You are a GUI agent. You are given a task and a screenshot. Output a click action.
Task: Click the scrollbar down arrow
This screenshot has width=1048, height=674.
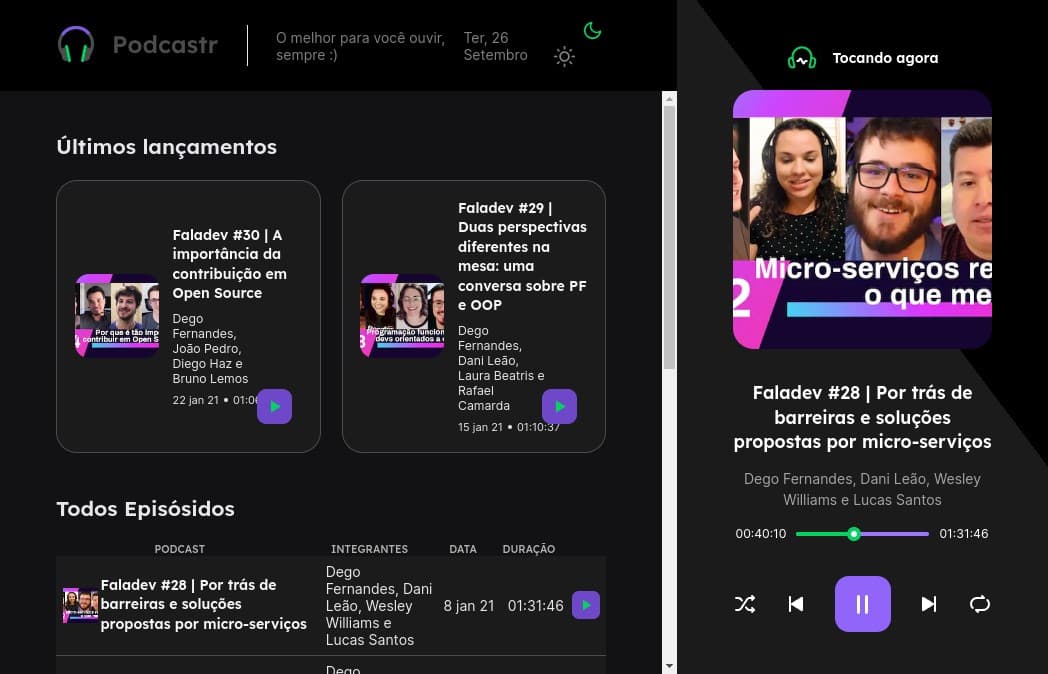pyautogui.click(x=669, y=667)
